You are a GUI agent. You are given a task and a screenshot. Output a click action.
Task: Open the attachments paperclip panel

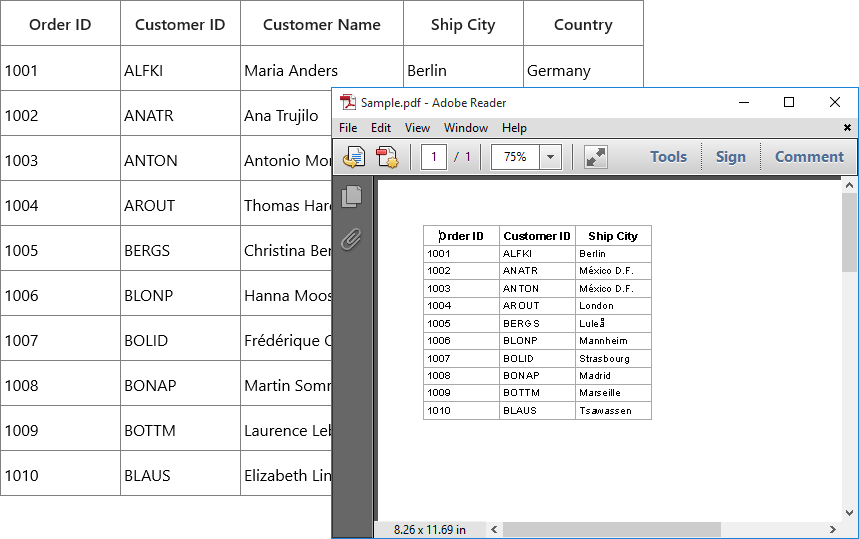point(352,239)
